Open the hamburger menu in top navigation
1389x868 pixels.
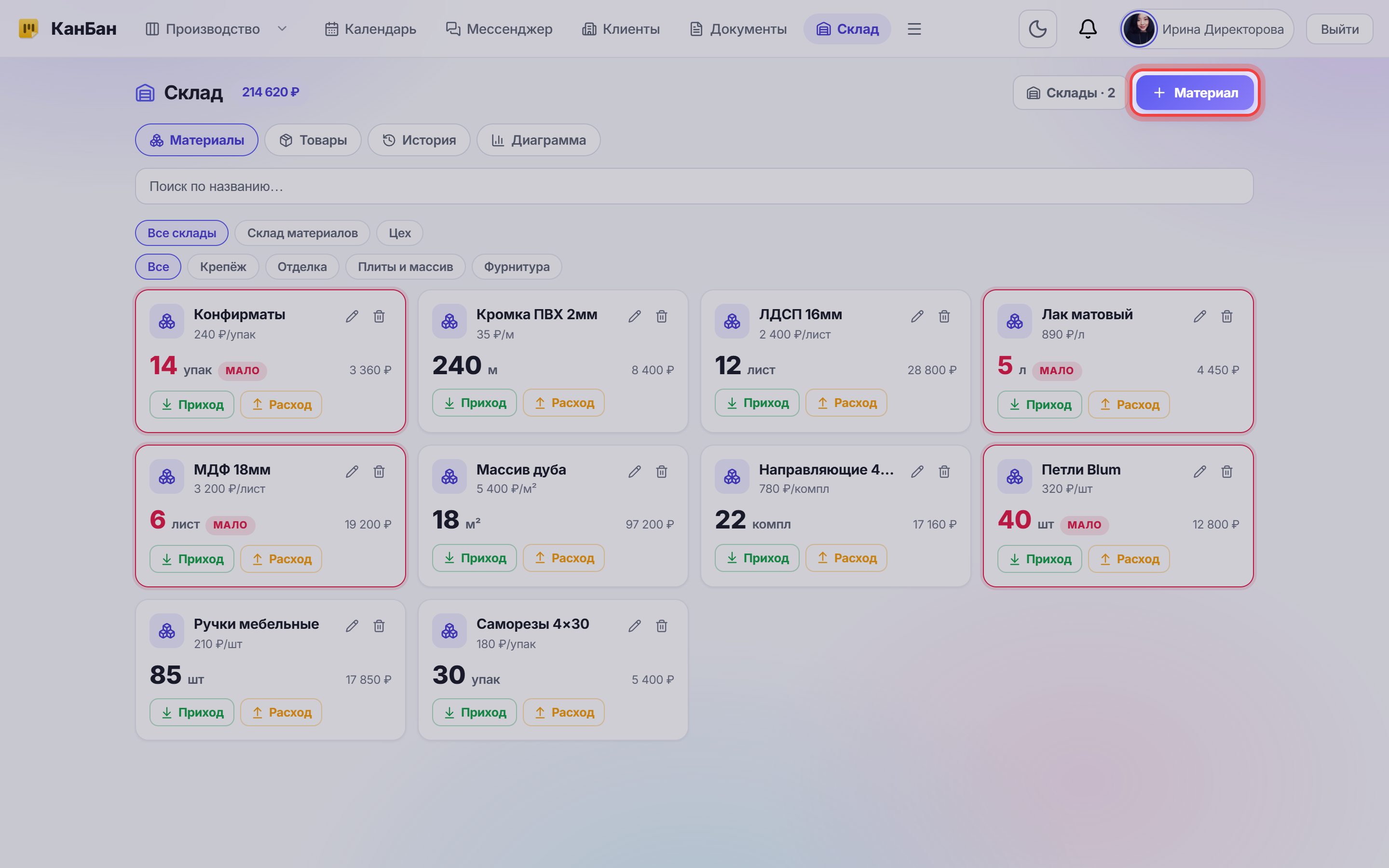coord(914,29)
